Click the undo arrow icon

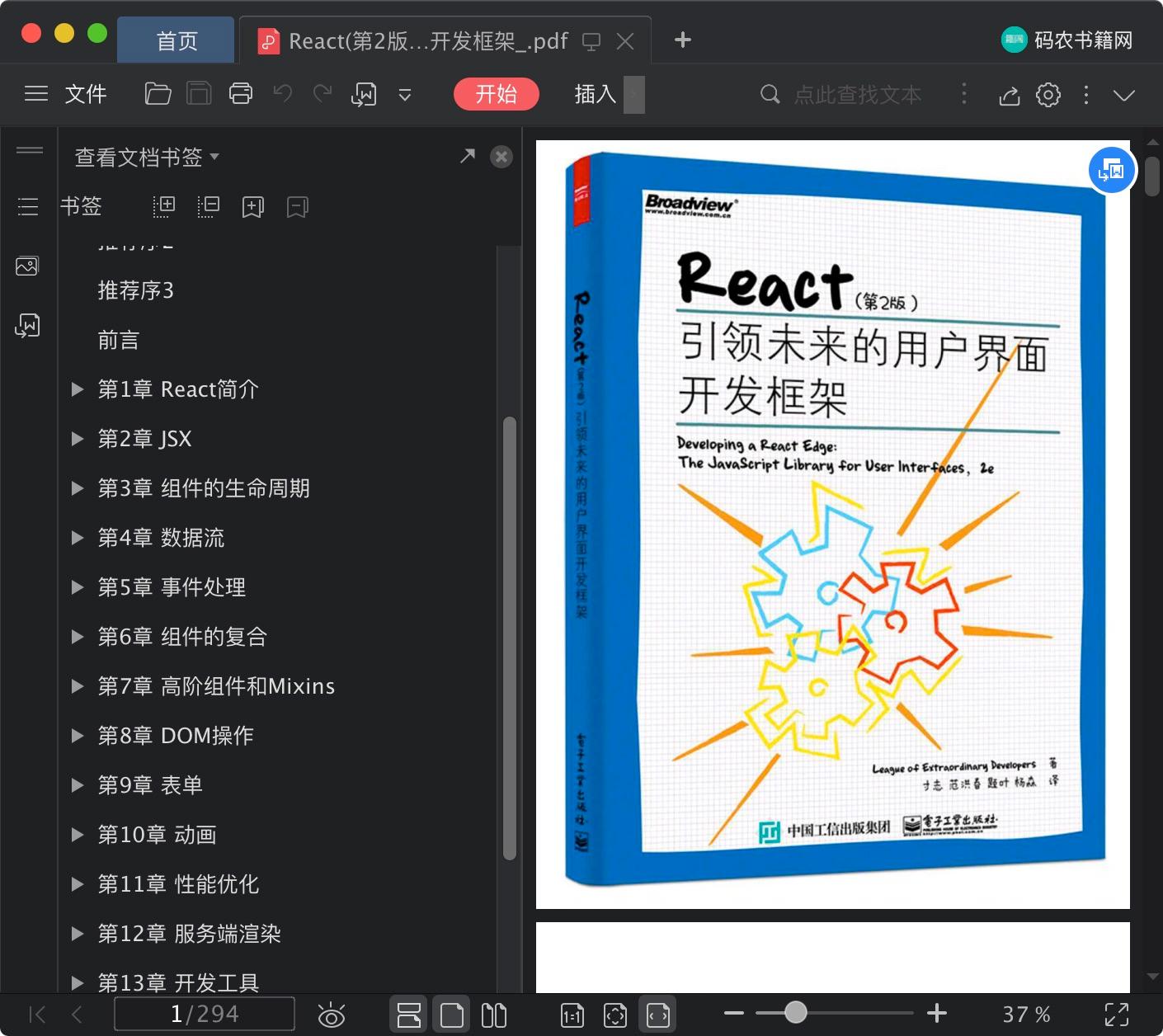point(283,94)
